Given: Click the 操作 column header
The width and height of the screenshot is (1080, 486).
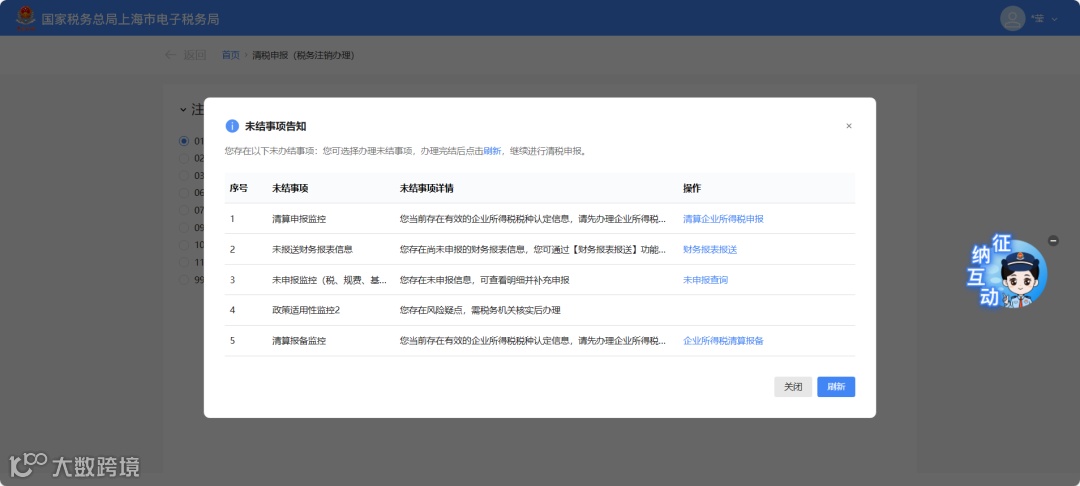Looking at the screenshot, I should point(692,189).
